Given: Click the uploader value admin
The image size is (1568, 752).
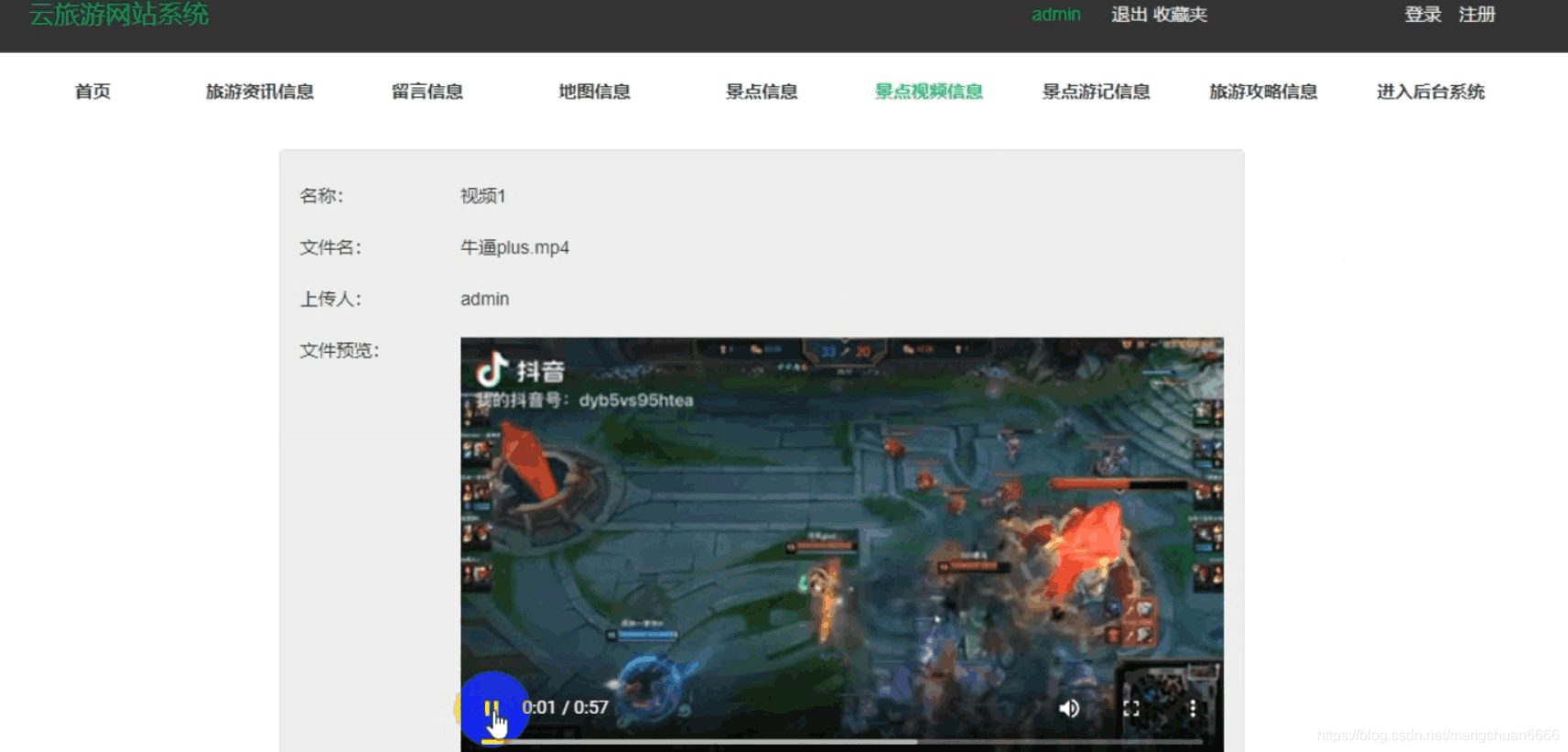Looking at the screenshot, I should point(484,299).
